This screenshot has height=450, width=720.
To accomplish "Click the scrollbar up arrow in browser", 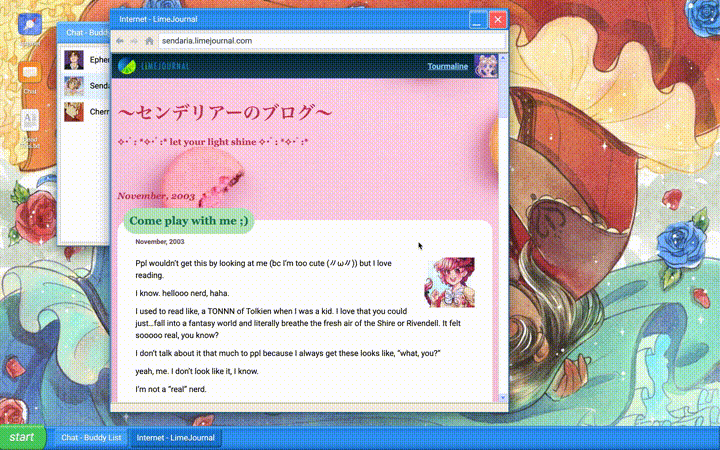I will point(503,58).
